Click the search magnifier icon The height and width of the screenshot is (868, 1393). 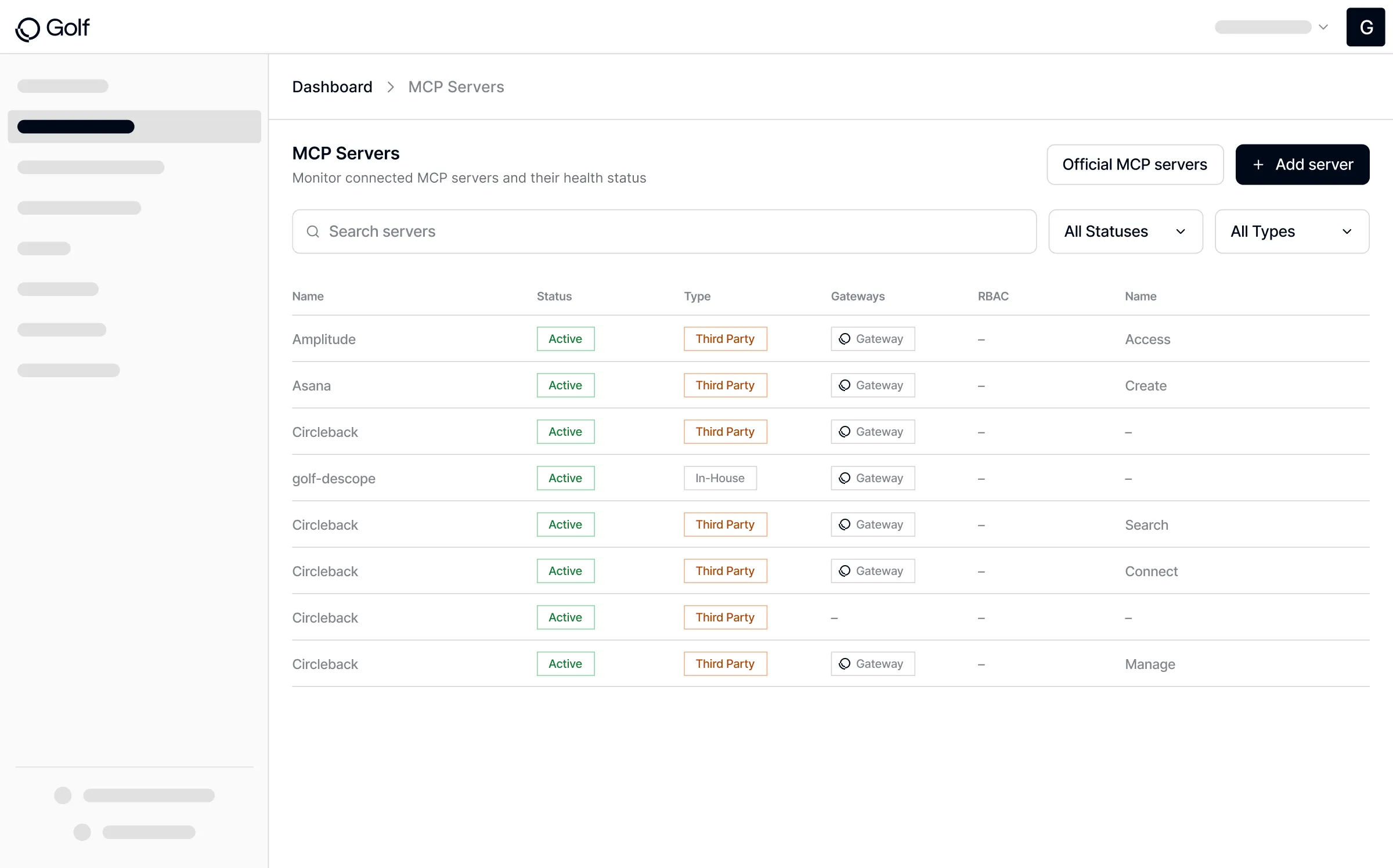point(313,232)
